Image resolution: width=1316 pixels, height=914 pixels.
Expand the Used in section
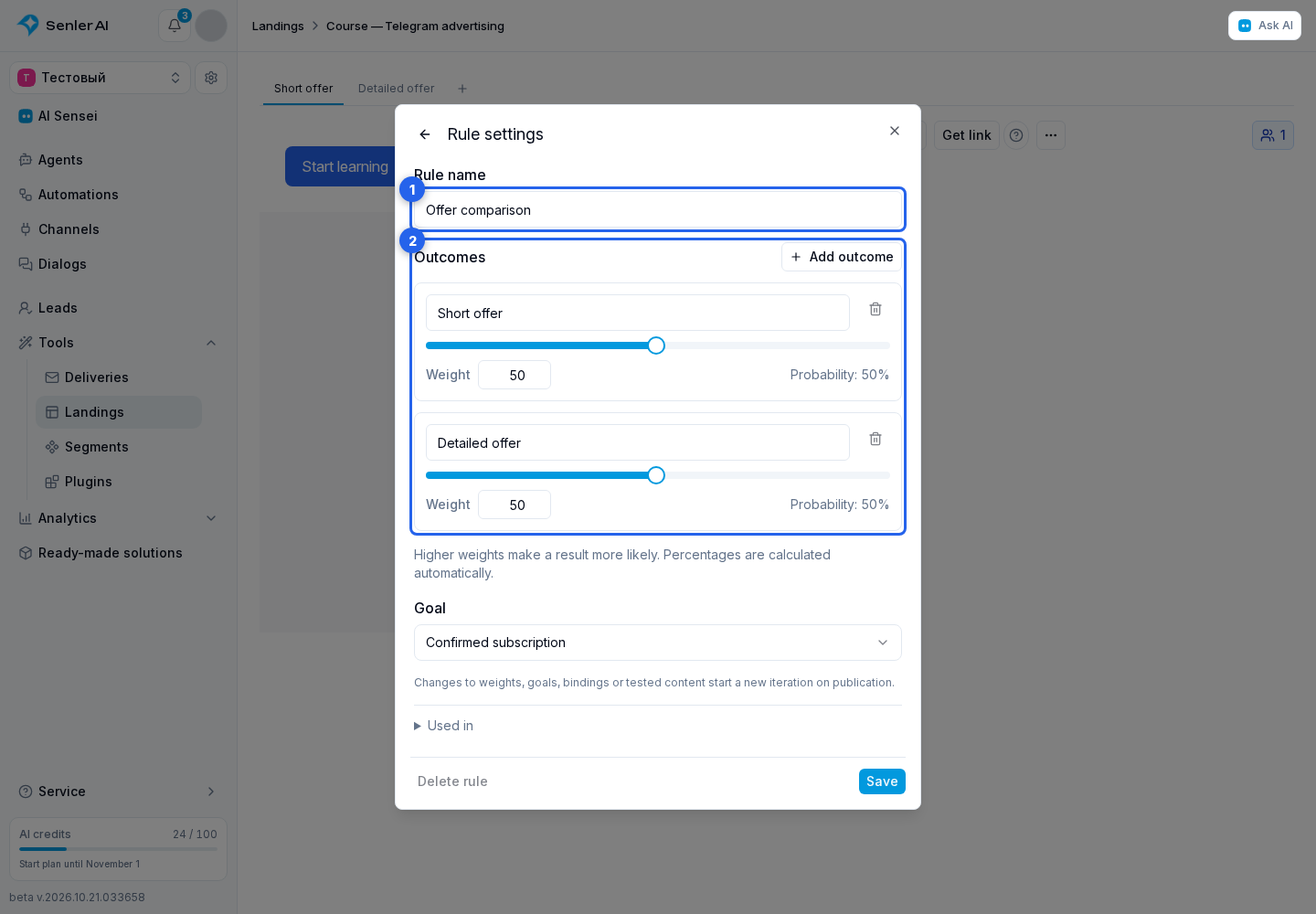click(444, 726)
